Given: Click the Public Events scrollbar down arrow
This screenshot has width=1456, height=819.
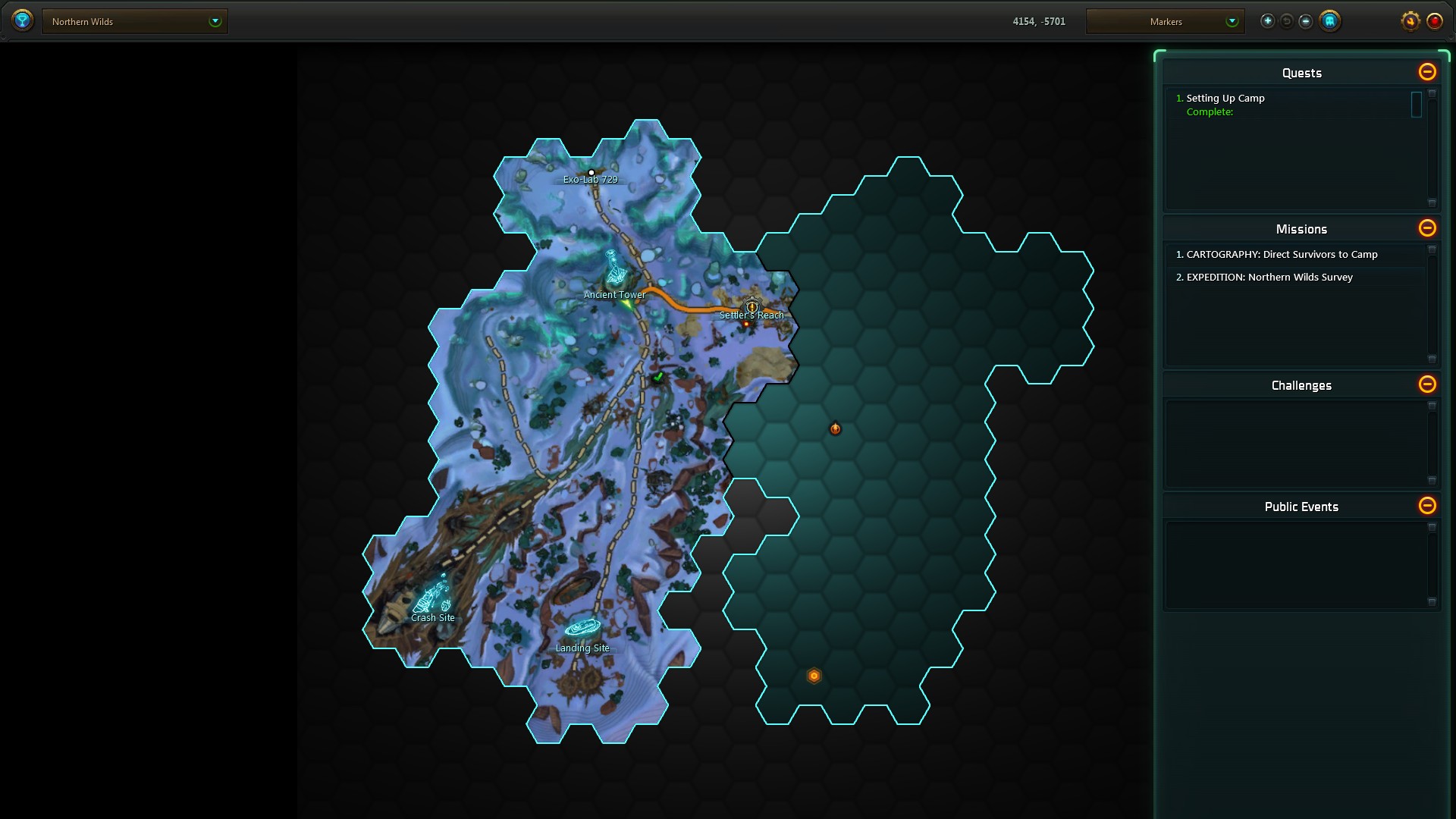Looking at the screenshot, I should pyautogui.click(x=1432, y=601).
